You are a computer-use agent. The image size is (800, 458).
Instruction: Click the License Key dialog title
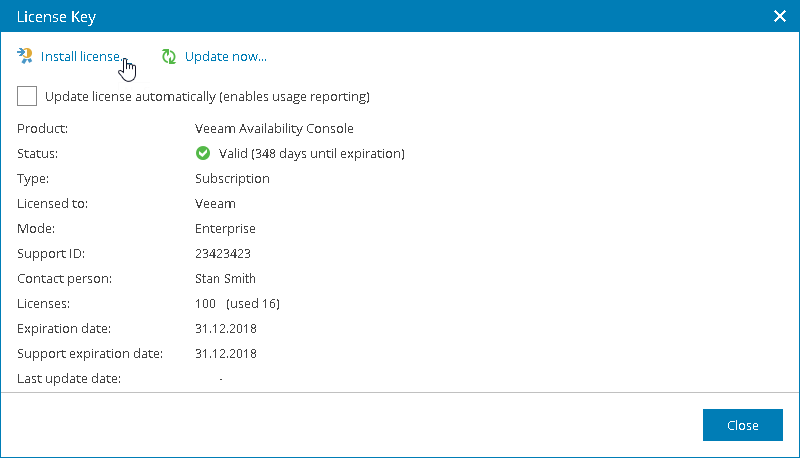[x=56, y=16]
